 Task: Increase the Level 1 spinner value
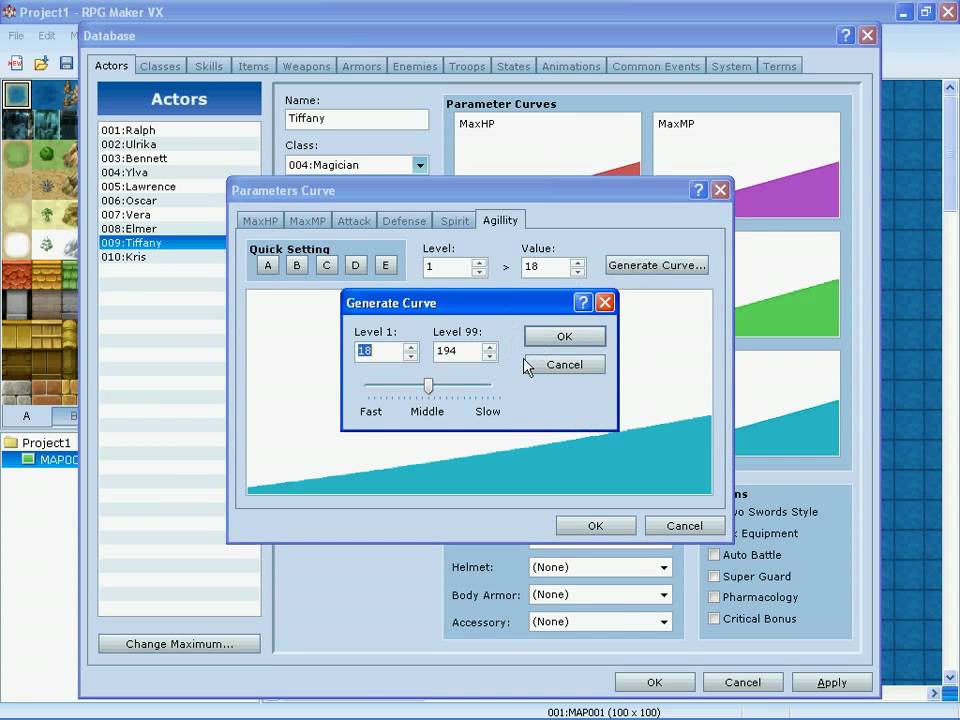tap(411, 347)
